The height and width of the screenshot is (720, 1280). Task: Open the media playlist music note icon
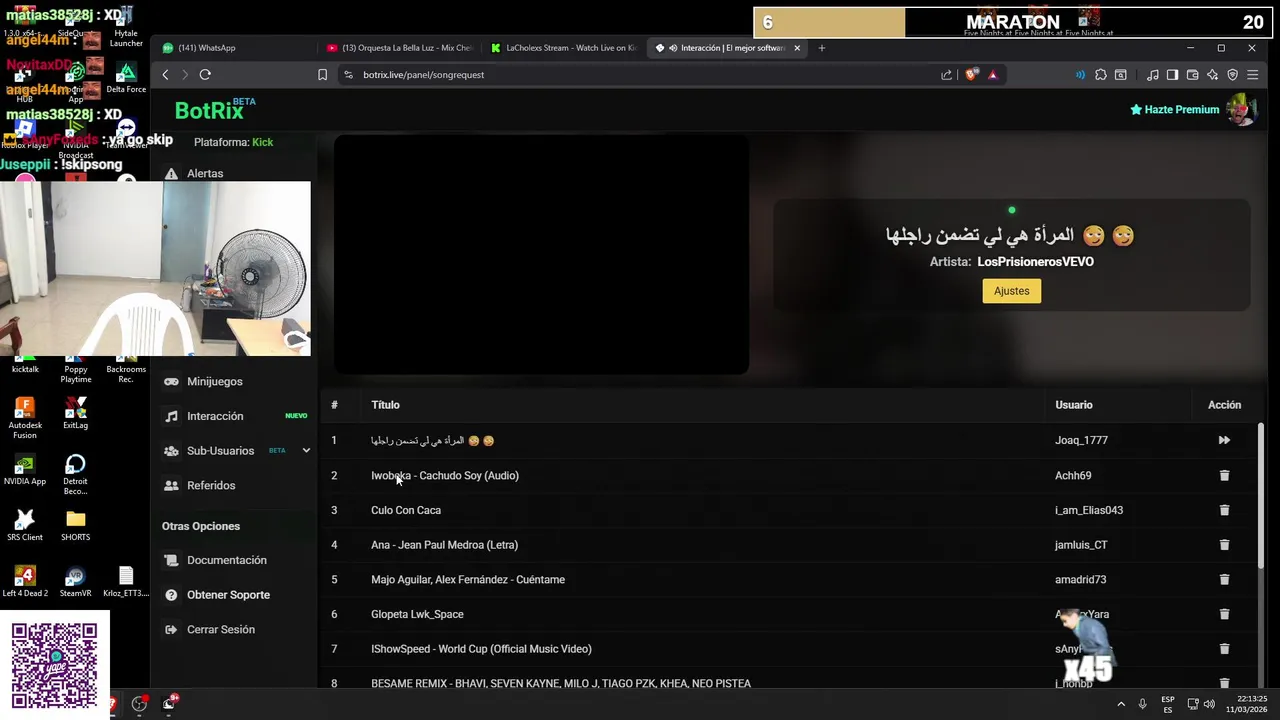coord(1153,75)
